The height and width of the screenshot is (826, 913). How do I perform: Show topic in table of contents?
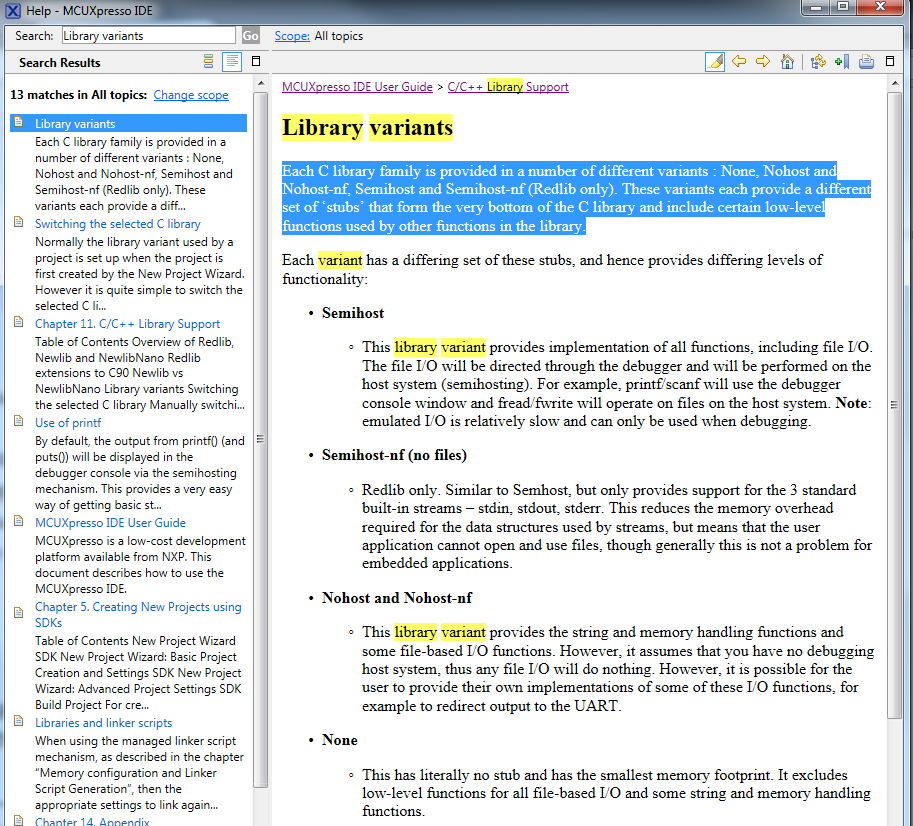coord(818,61)
